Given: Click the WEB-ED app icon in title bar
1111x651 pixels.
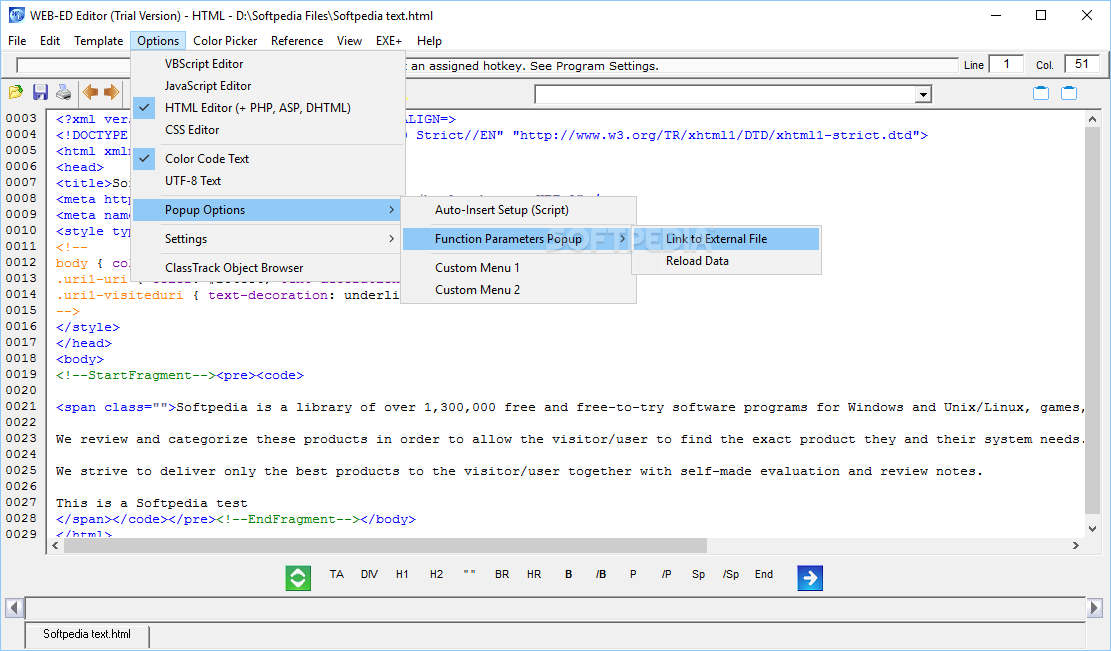Looking at the screenshot, I should 16,15.
